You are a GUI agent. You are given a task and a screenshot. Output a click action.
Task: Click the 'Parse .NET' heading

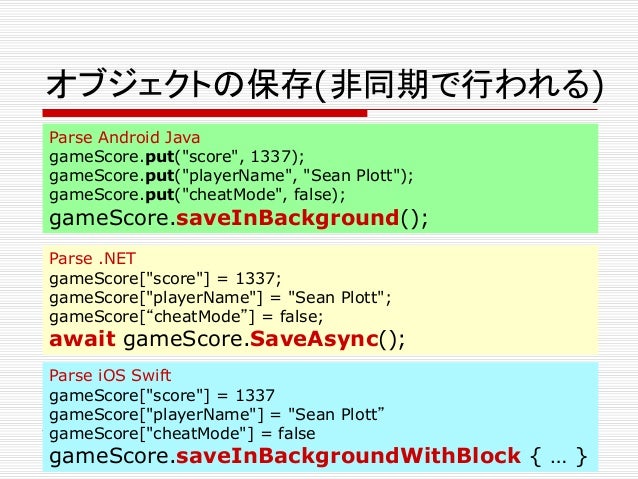click(x=92, y=258)
